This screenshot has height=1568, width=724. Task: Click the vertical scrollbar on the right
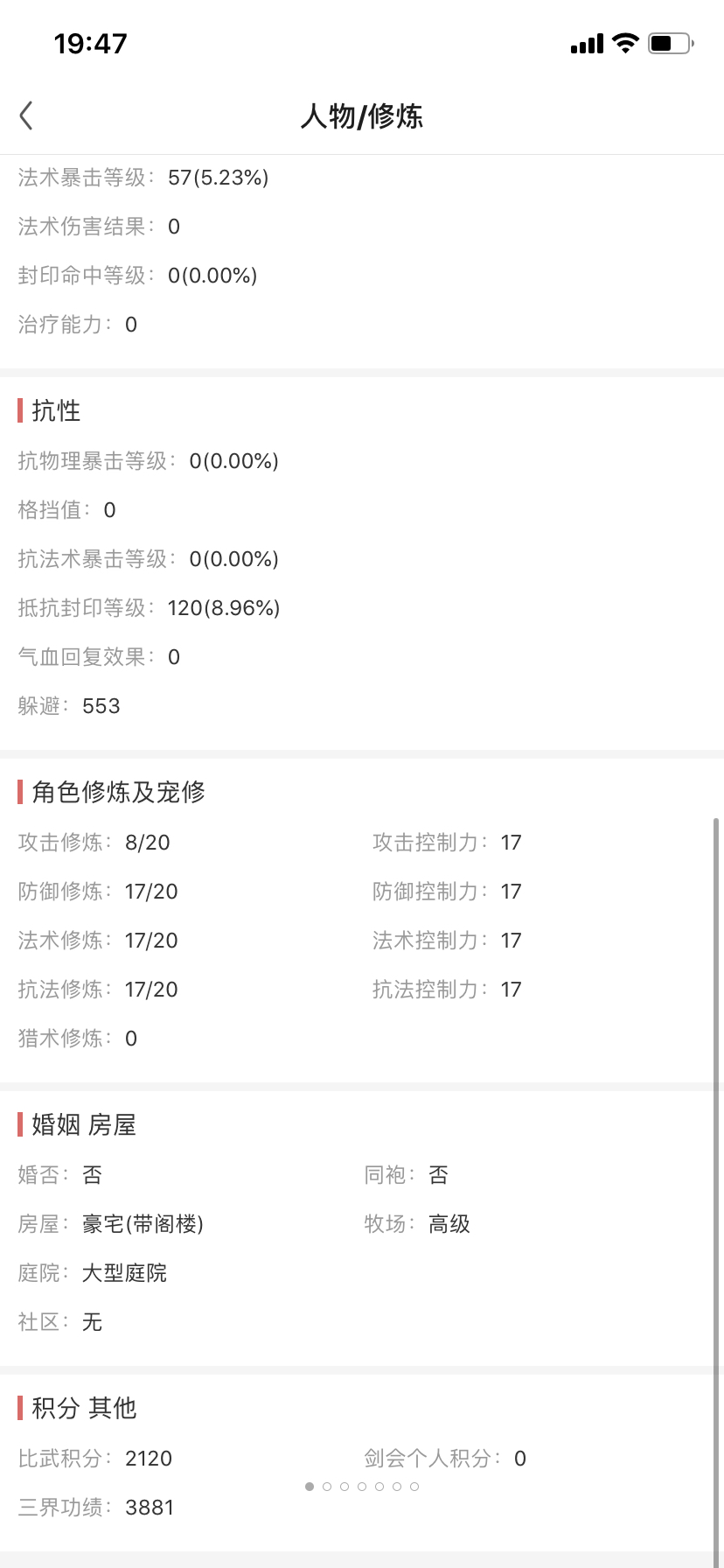click(717, 1190)
